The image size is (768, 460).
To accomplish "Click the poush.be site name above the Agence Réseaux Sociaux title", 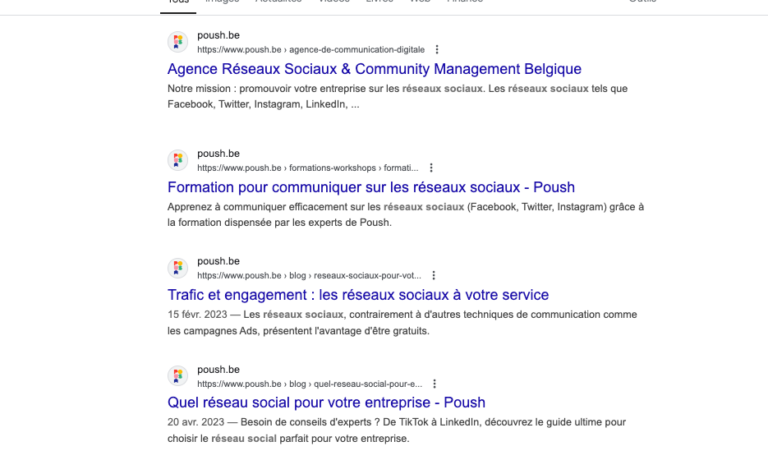I will click(x=218, y=35).
